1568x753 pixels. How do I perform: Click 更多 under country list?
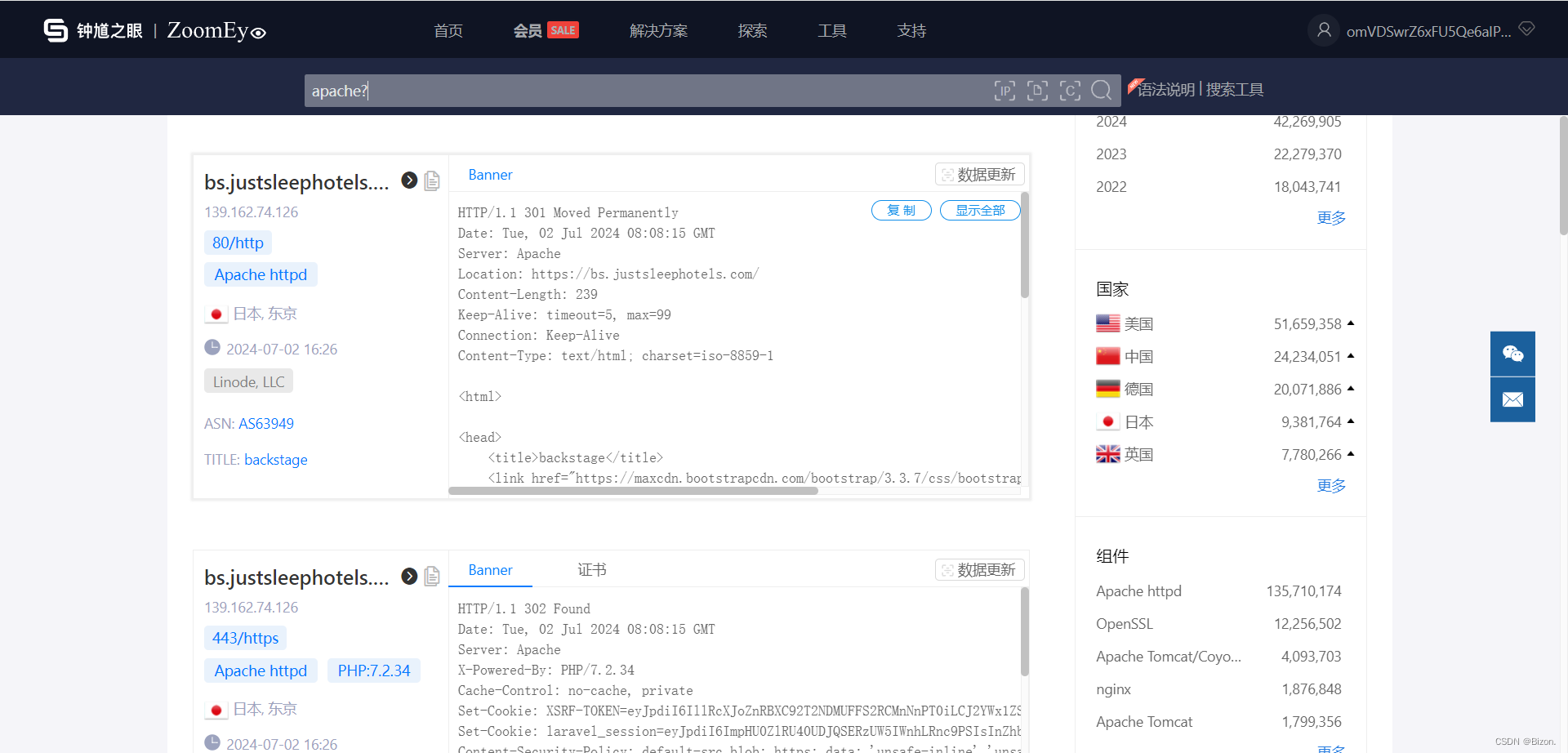click(x=1331, y=486)
